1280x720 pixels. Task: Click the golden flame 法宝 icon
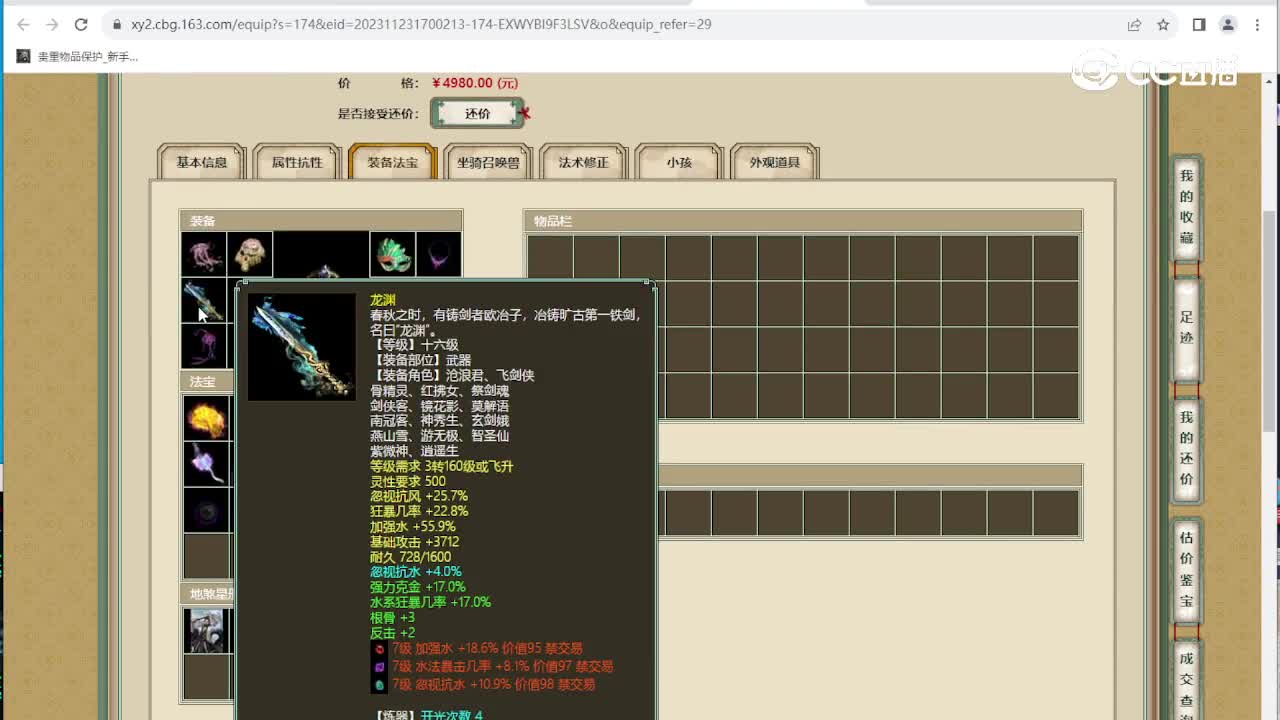[x=207, y=417]
